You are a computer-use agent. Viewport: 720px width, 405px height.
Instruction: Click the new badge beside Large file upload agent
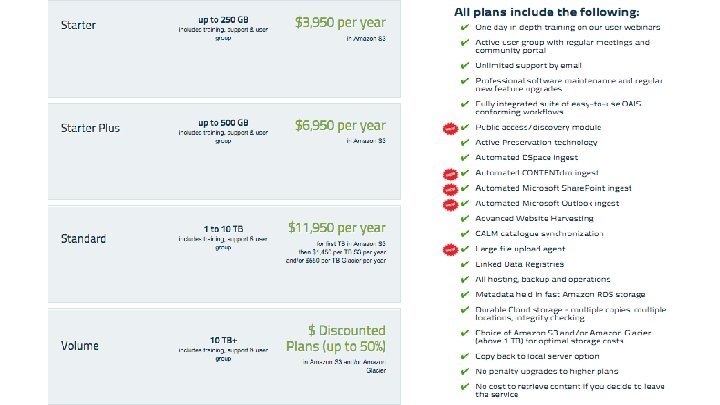click(451, 248)
